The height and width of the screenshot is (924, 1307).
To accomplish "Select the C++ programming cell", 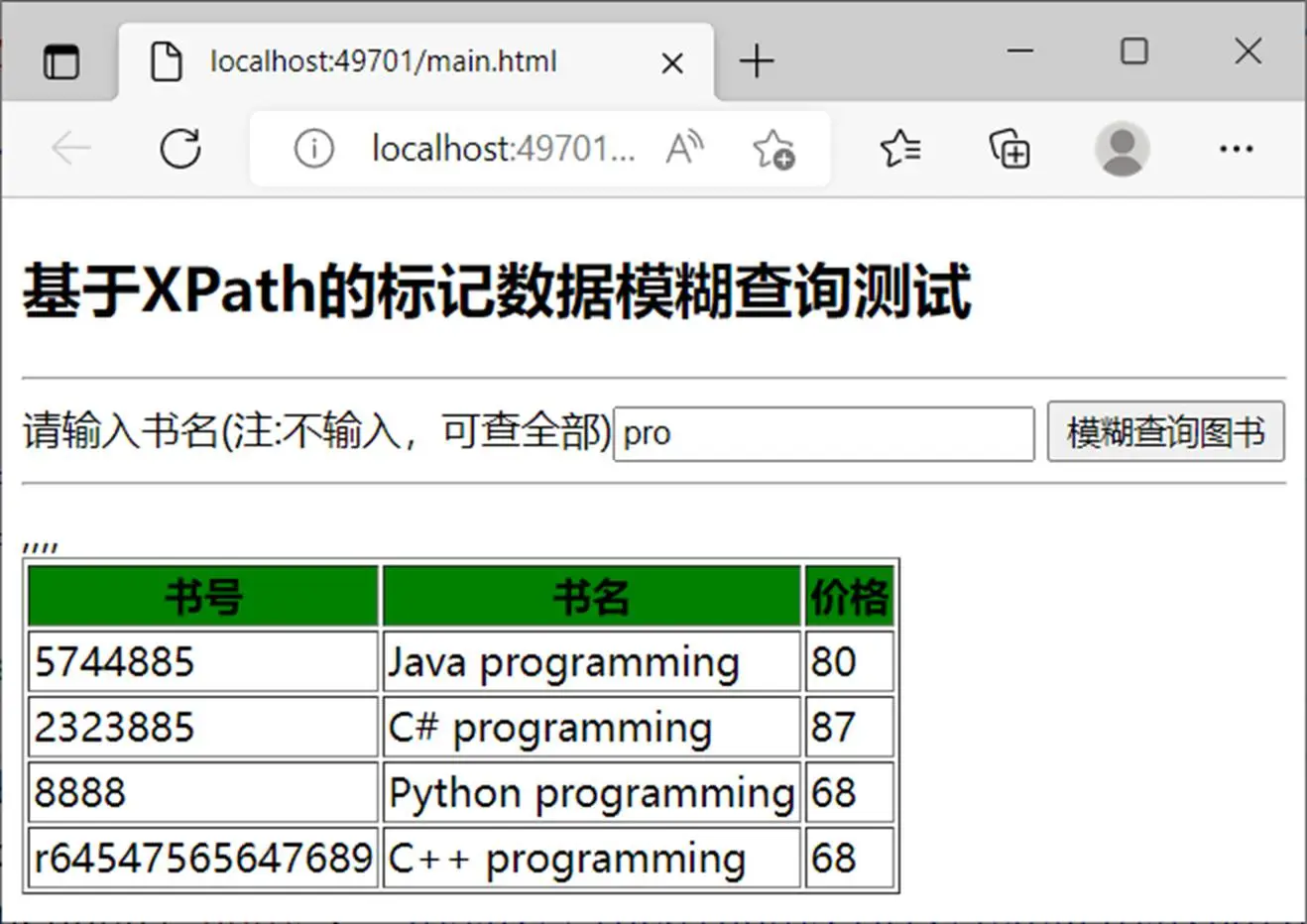I will [x=591, y=858].
